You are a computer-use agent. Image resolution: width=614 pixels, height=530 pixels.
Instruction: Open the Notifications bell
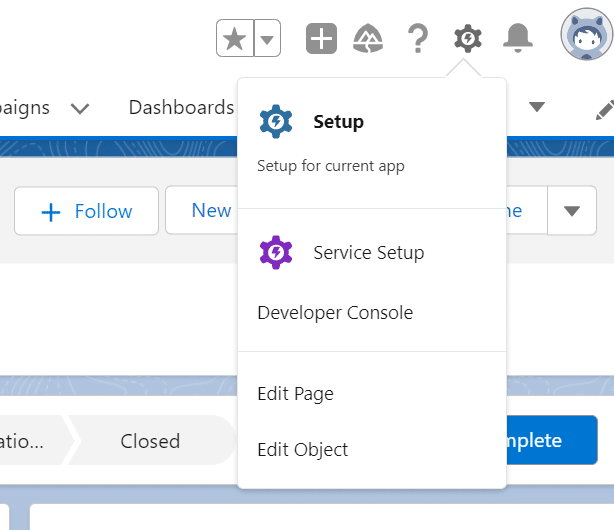click(x=517, y=39)
